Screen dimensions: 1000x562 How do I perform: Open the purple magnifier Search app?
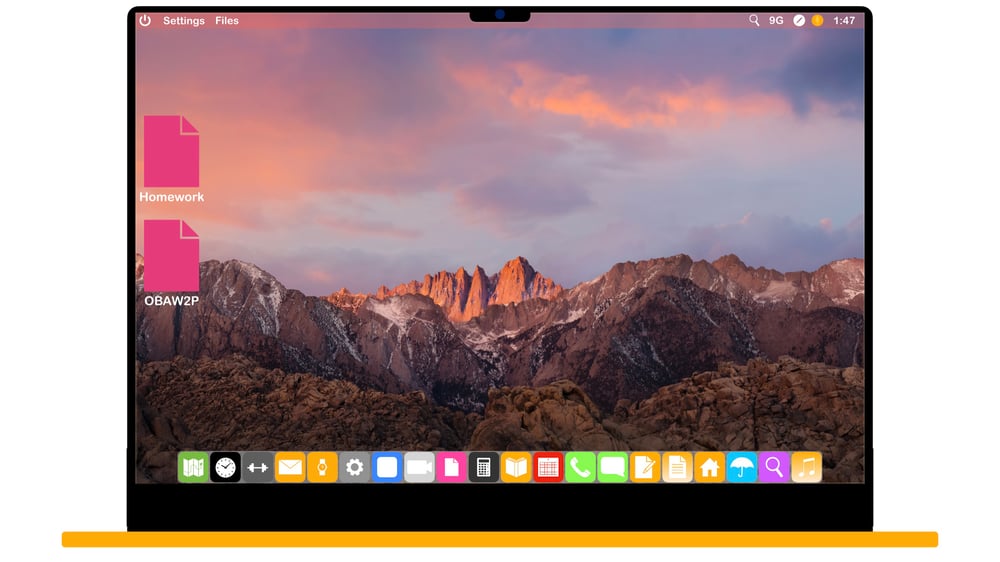click(774, 468)
